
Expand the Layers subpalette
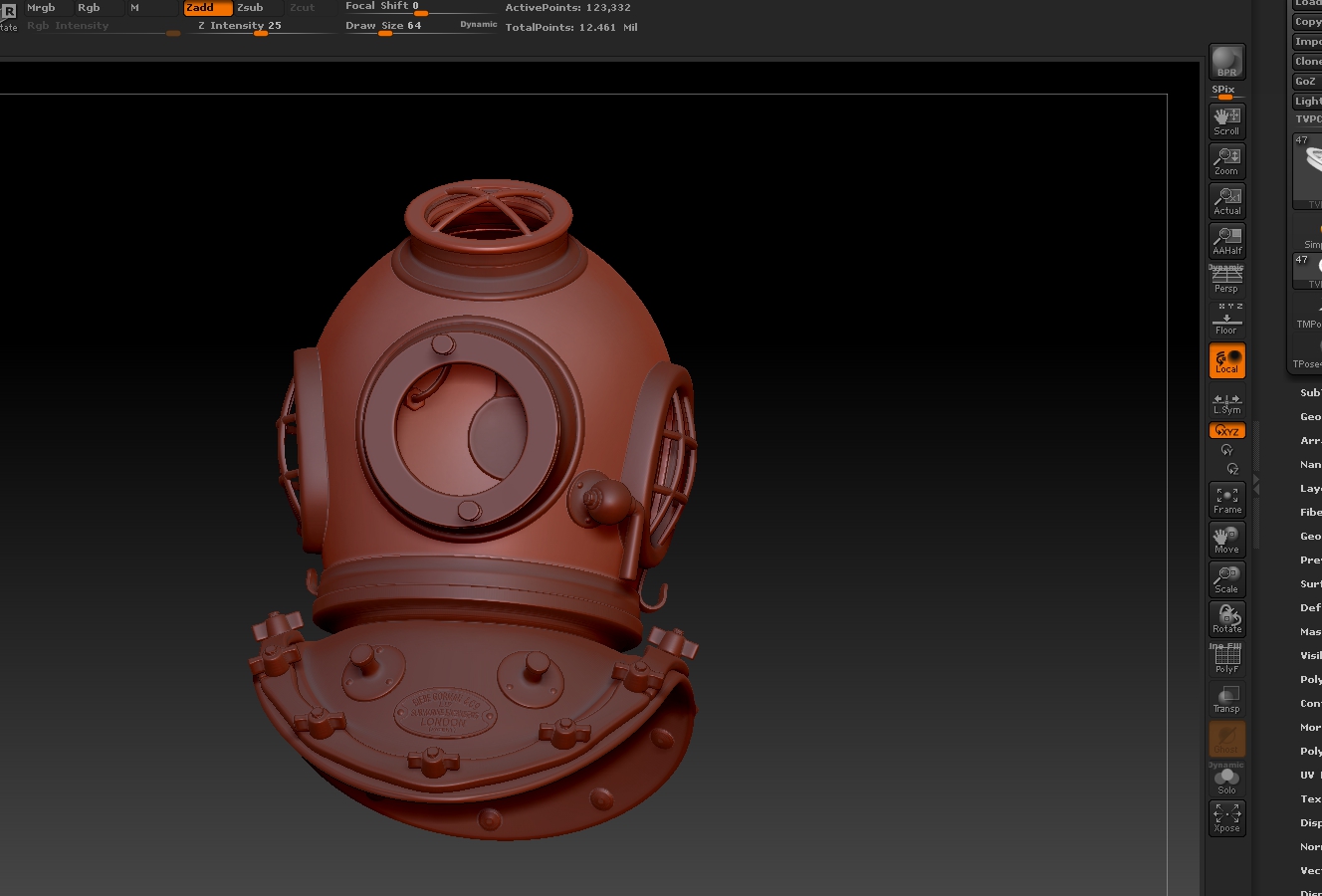coord(1310,489)
